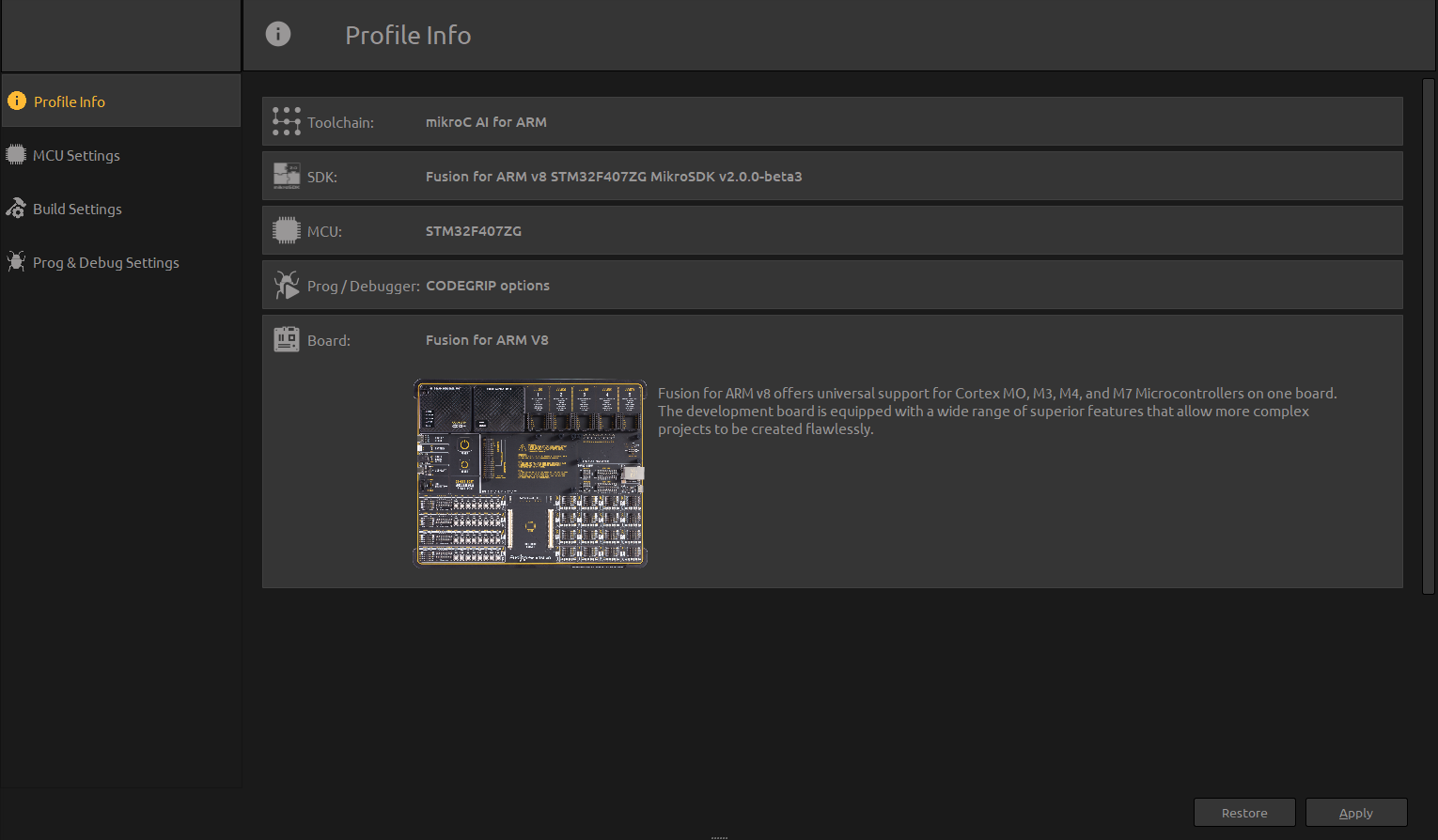Click the board description paragraph
The width and height of the screenshot is (1438, 840).
point(997,411)
